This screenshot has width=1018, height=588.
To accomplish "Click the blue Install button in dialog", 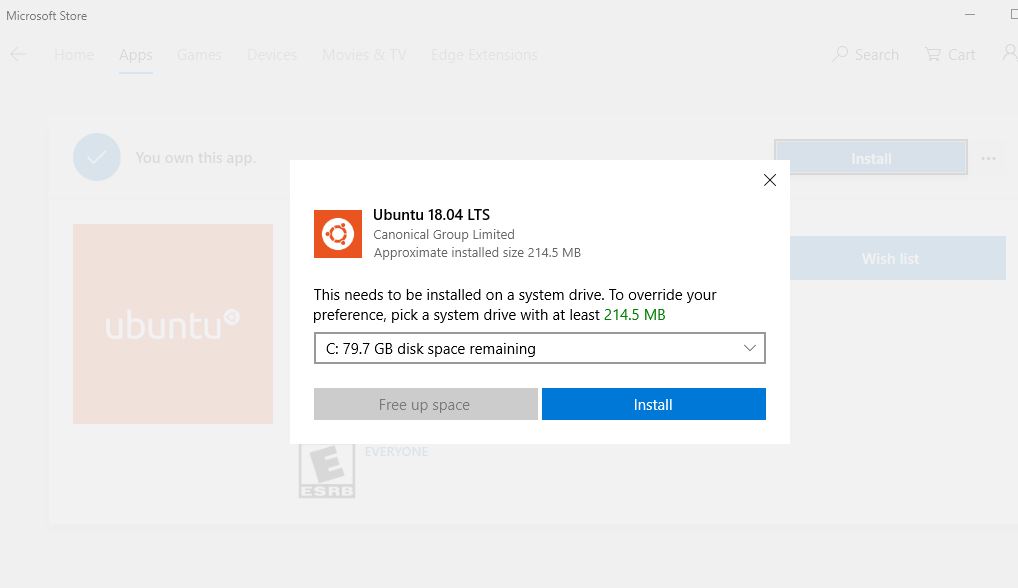I will [654, 404].
